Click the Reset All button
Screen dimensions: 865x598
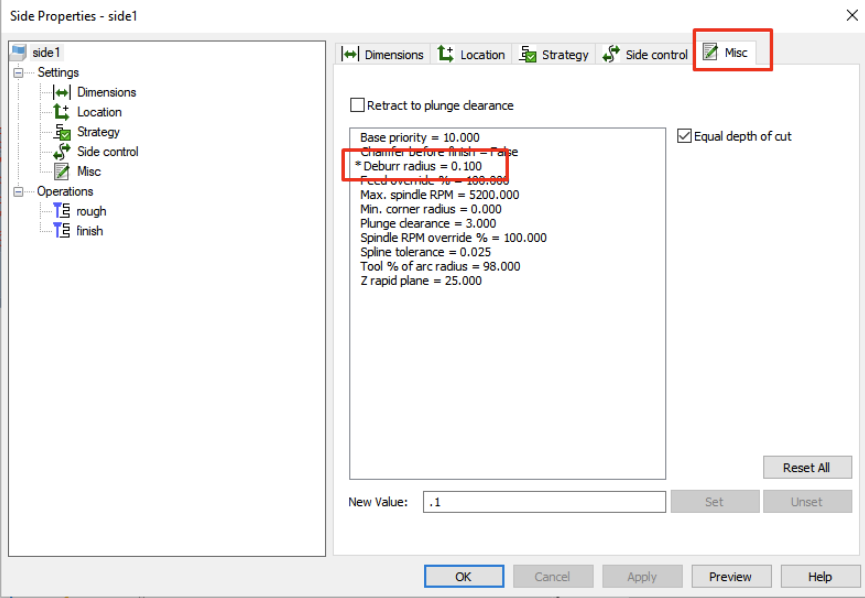(807, 467)
